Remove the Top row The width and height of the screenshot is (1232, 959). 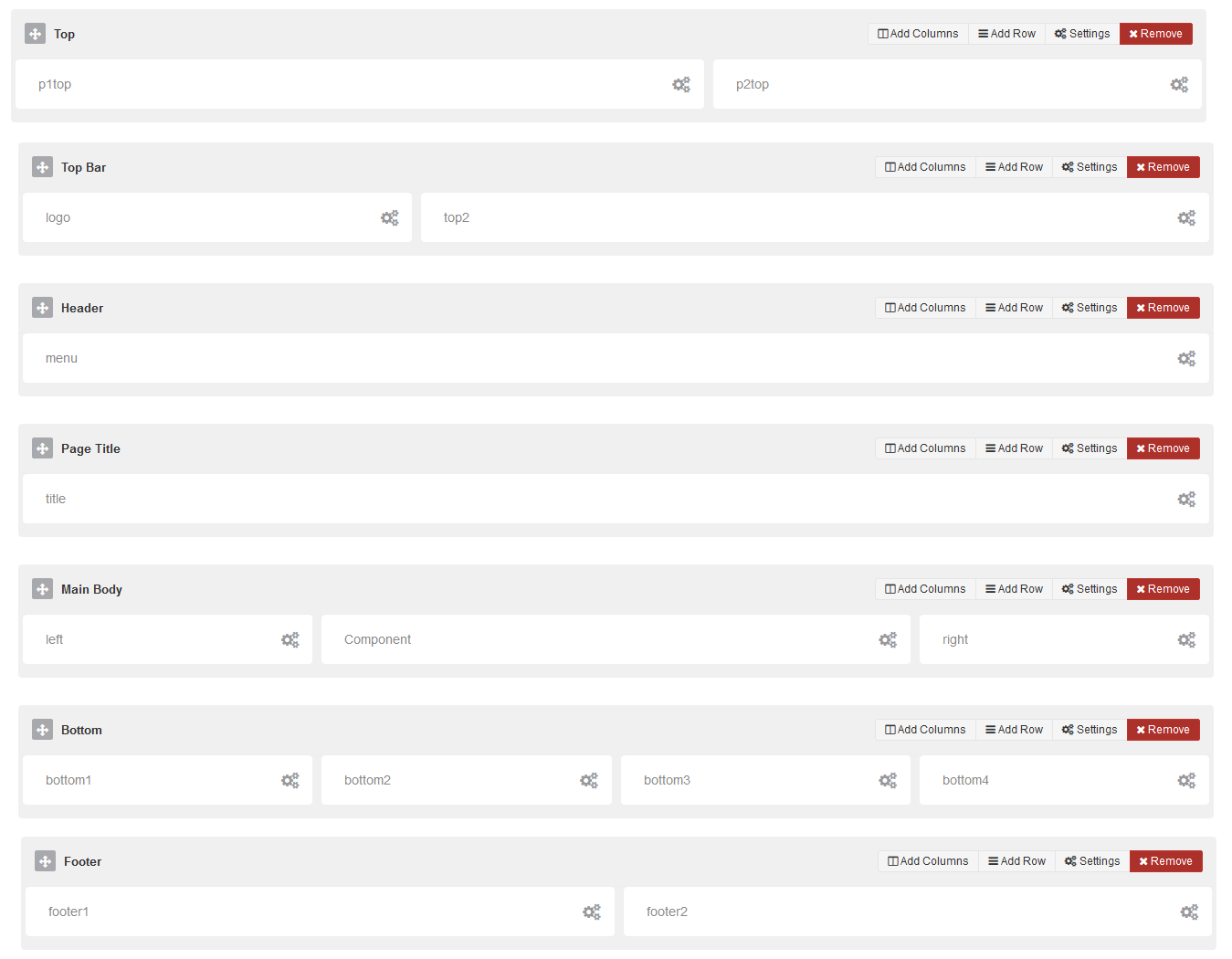tap(1155, 34)
